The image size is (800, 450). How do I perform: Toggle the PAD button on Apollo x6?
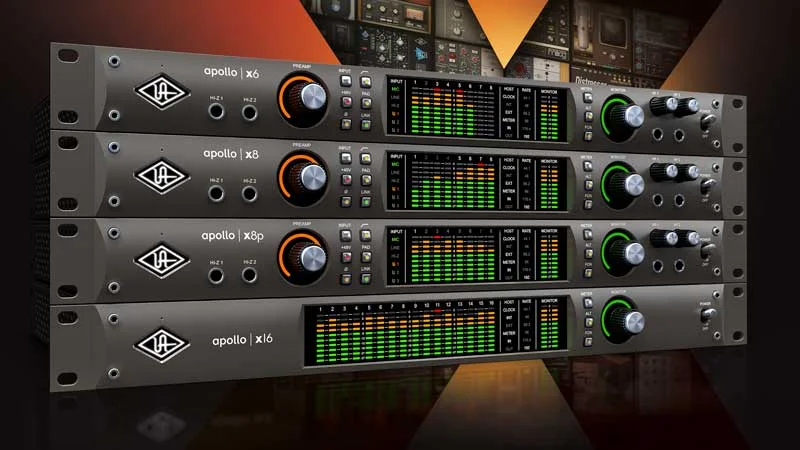point(366,104)
